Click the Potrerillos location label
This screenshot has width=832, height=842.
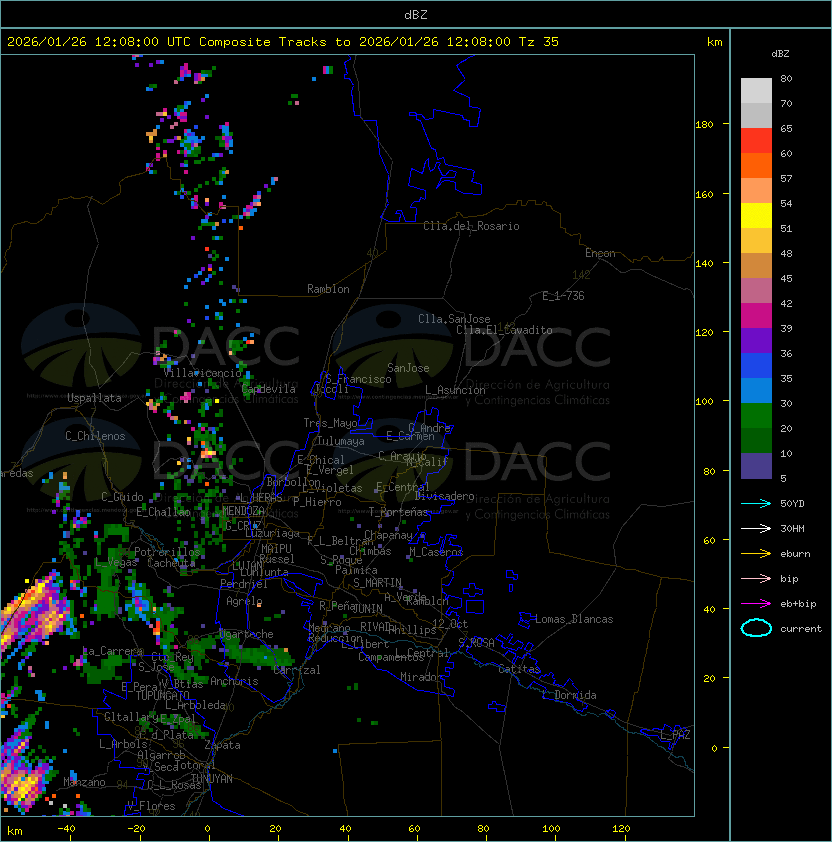[167, 552]
